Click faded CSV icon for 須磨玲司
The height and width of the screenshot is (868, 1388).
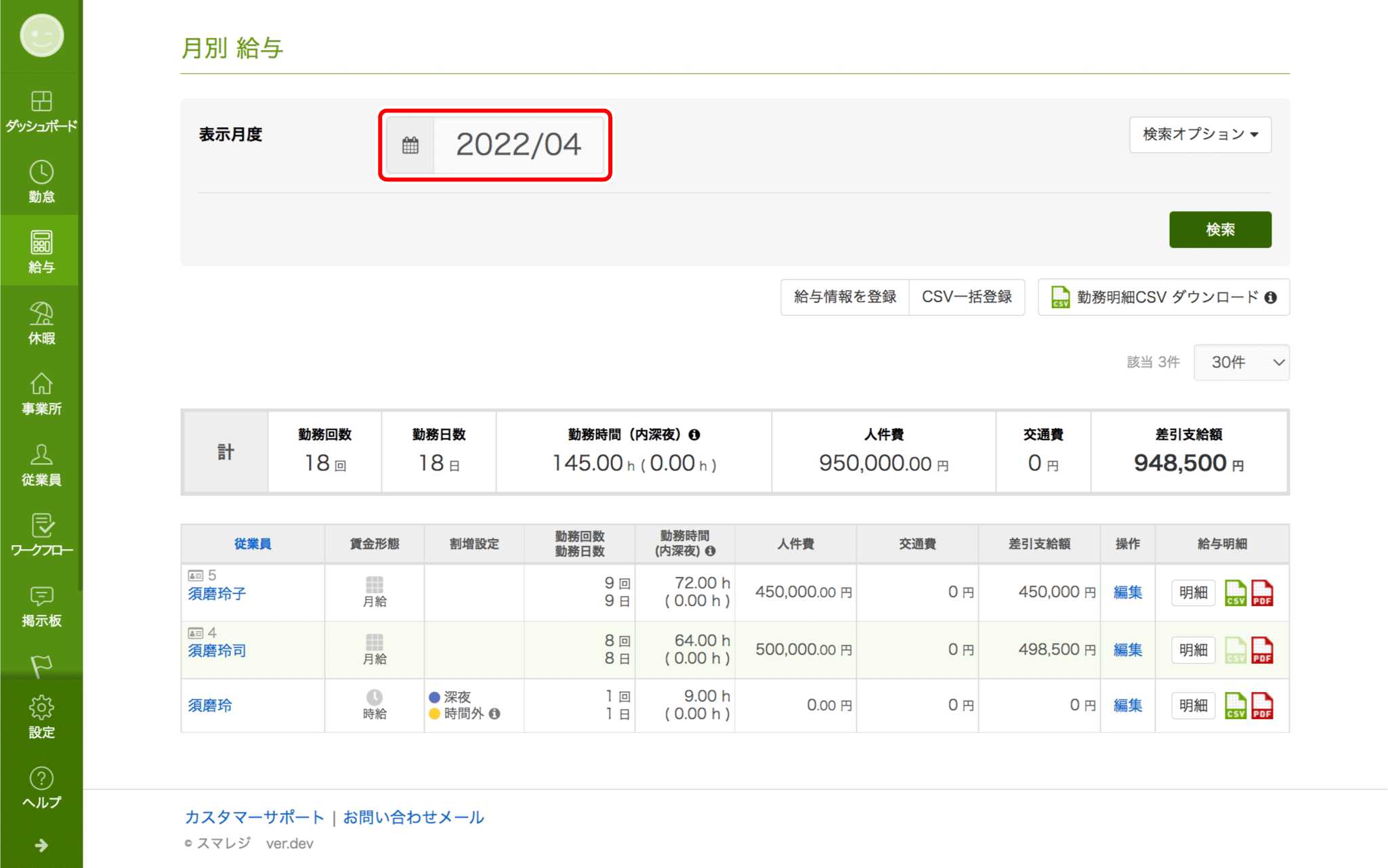coord(1236,650)
